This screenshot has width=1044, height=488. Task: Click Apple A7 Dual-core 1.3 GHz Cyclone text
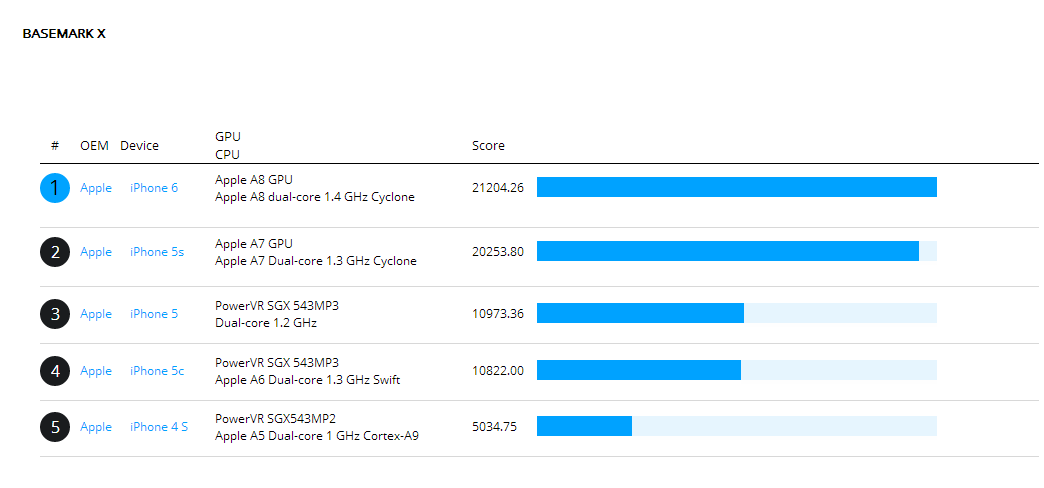[316, 261]
